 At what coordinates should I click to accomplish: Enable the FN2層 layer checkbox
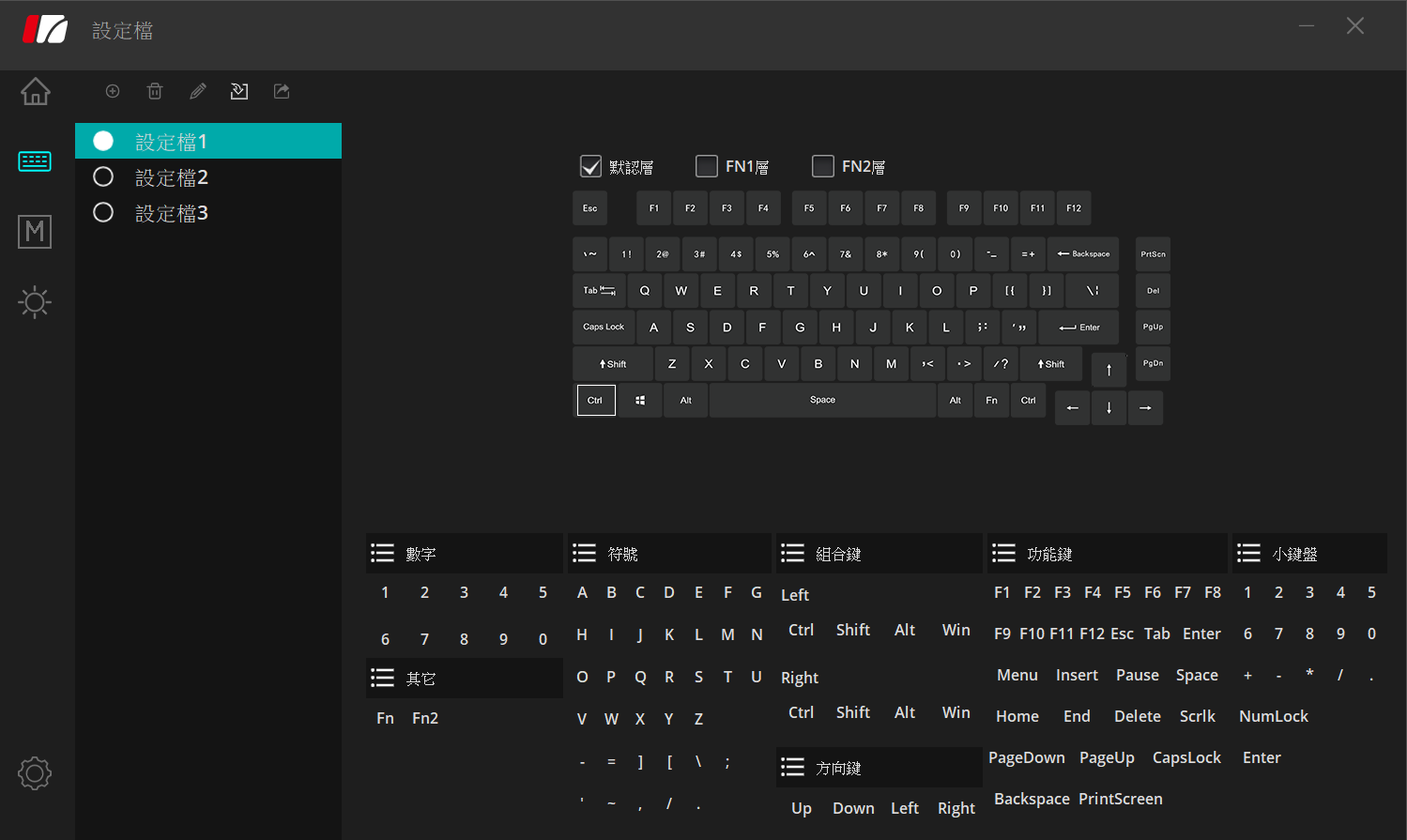(x=823, y=166)
